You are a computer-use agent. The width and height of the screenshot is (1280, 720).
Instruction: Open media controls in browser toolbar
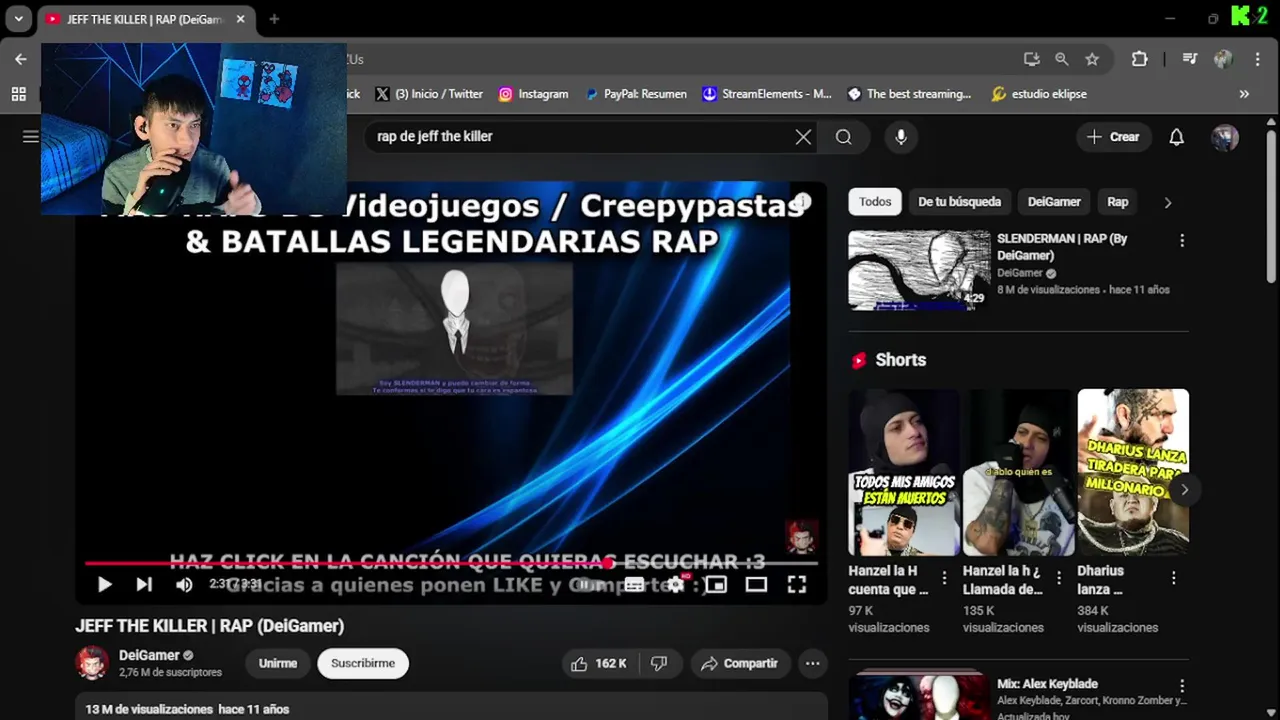coord(1189,59)
